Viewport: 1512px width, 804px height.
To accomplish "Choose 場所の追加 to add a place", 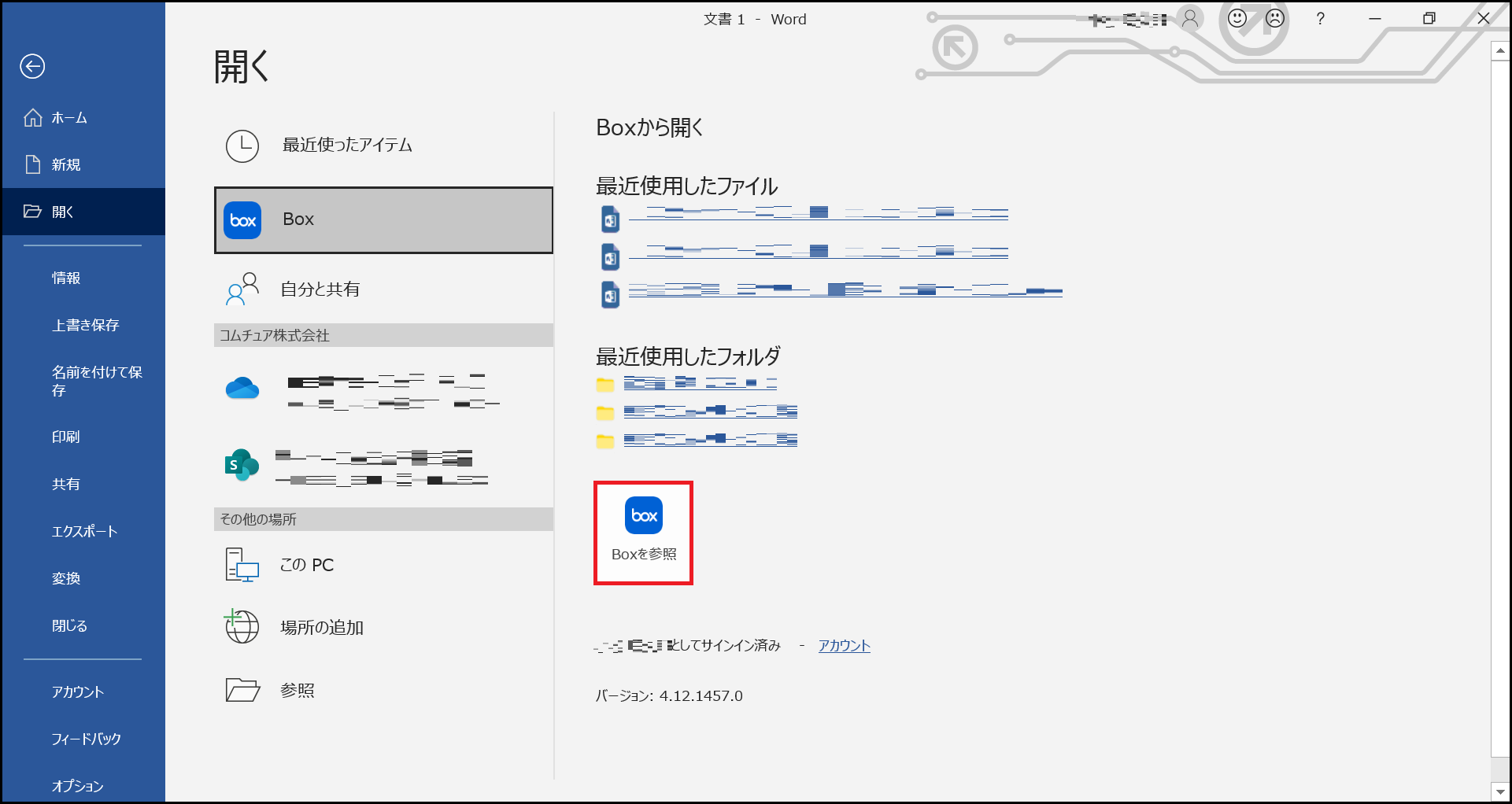I will [x=383, y=627].
